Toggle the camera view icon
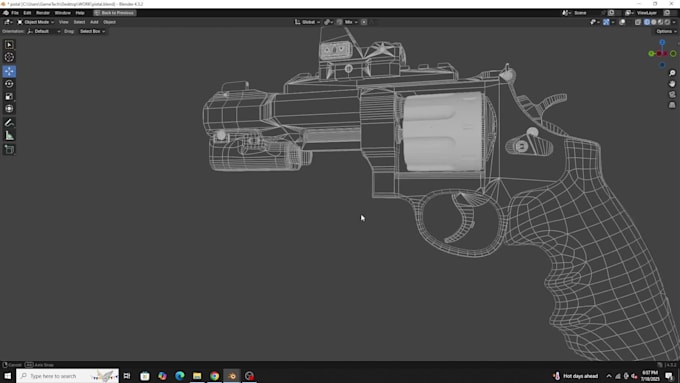The image size is (680, 383). click(x=672, y=95)
